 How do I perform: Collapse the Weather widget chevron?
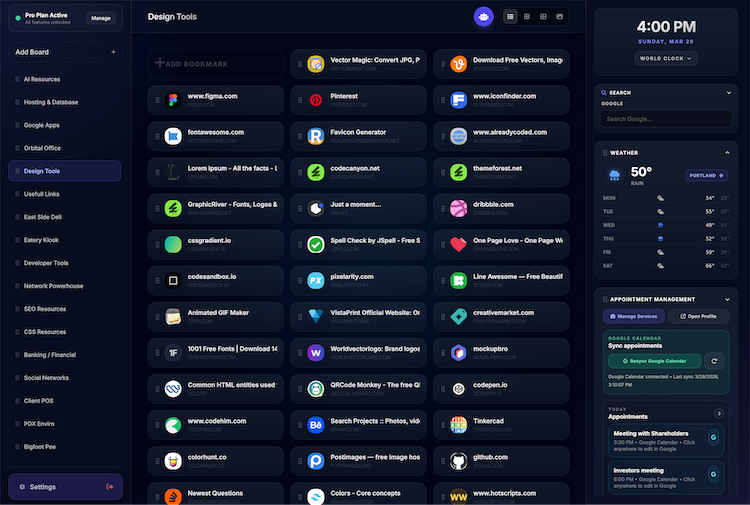click(727, 153)
